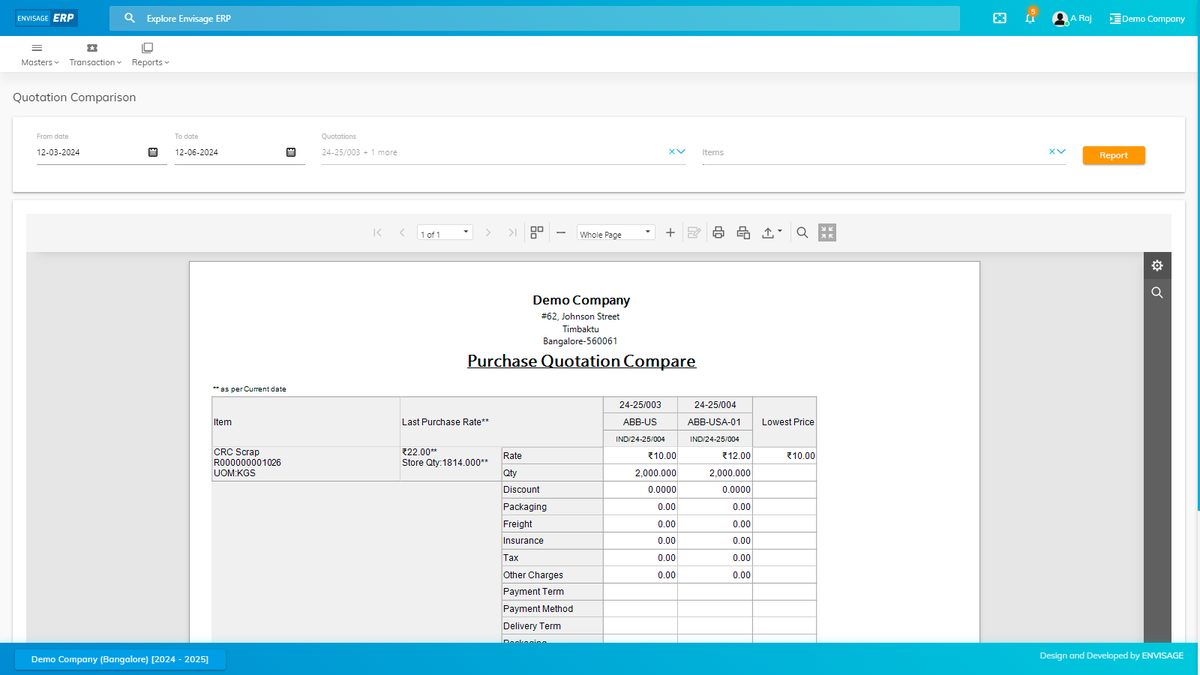Expand the Items dropdown
This screenshot has width=1200, height=675.
1061,152
